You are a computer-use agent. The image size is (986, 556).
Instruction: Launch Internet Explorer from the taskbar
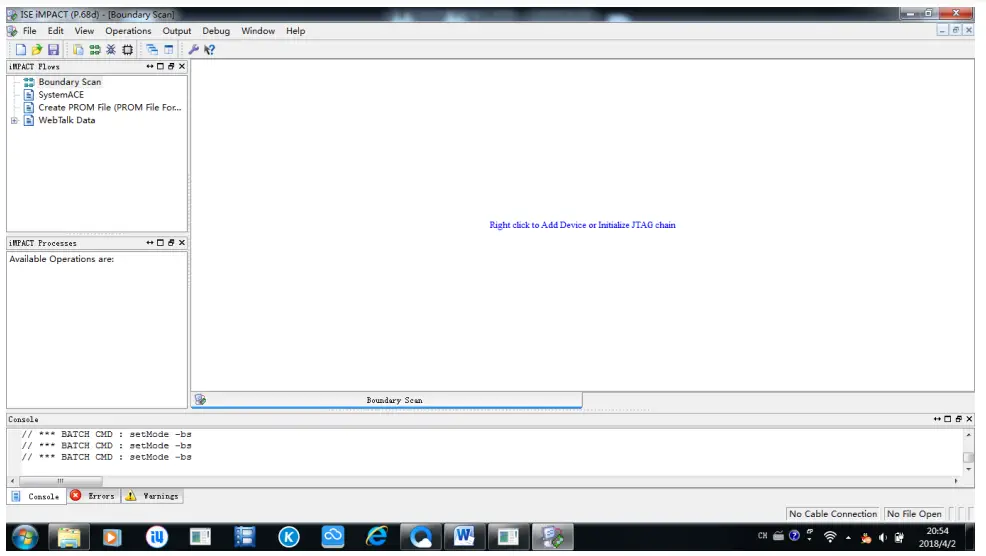point(377,537)
